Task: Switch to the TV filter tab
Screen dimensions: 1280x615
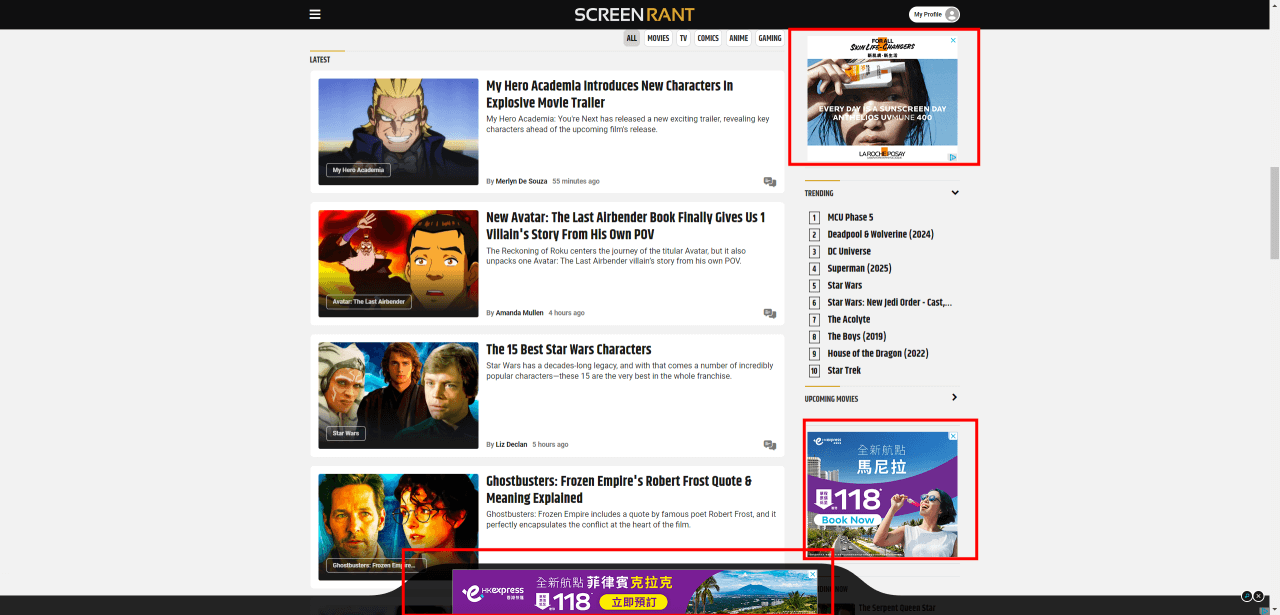Action: (684, 39)
